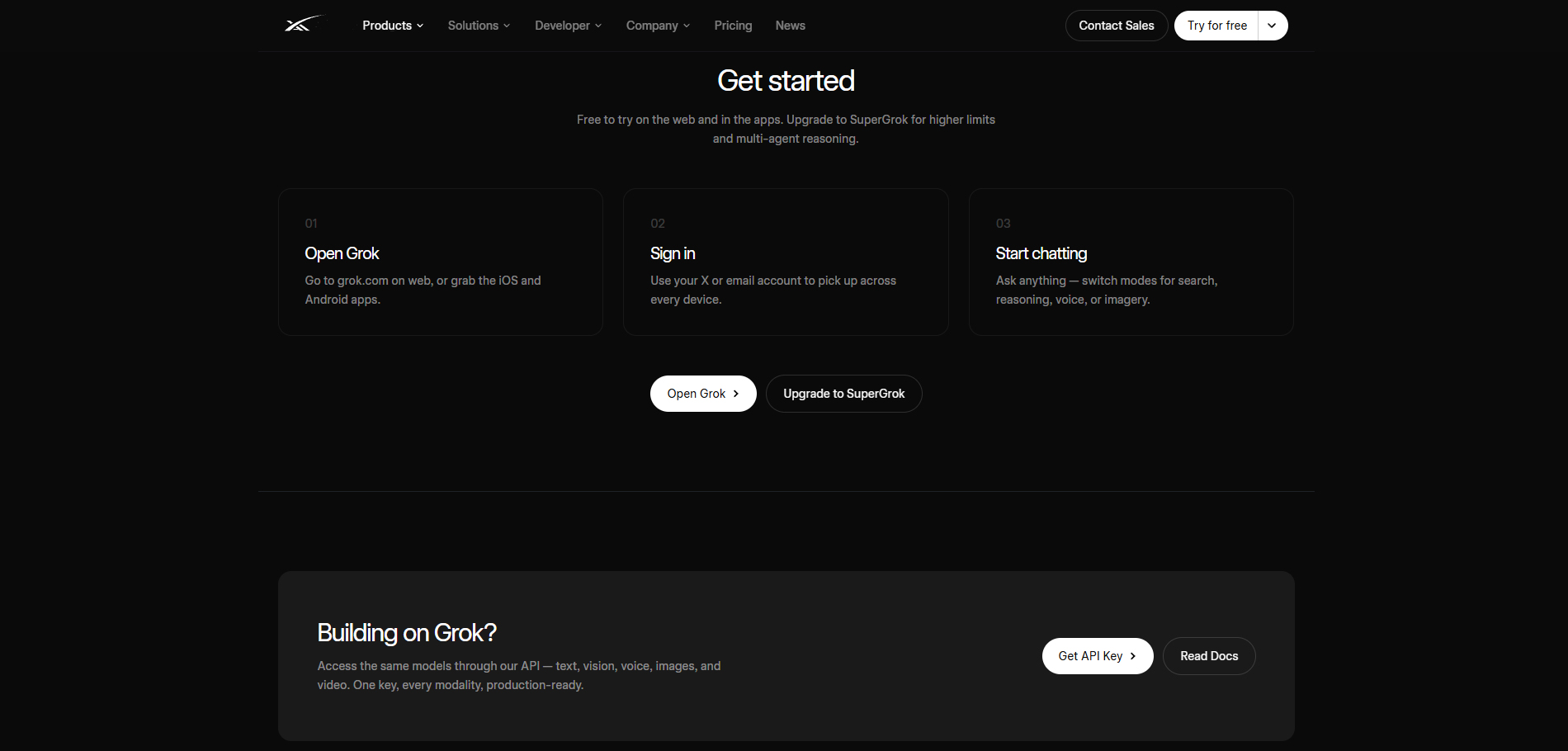Expand the Developer chevron arrow

[x=598, y=26]
